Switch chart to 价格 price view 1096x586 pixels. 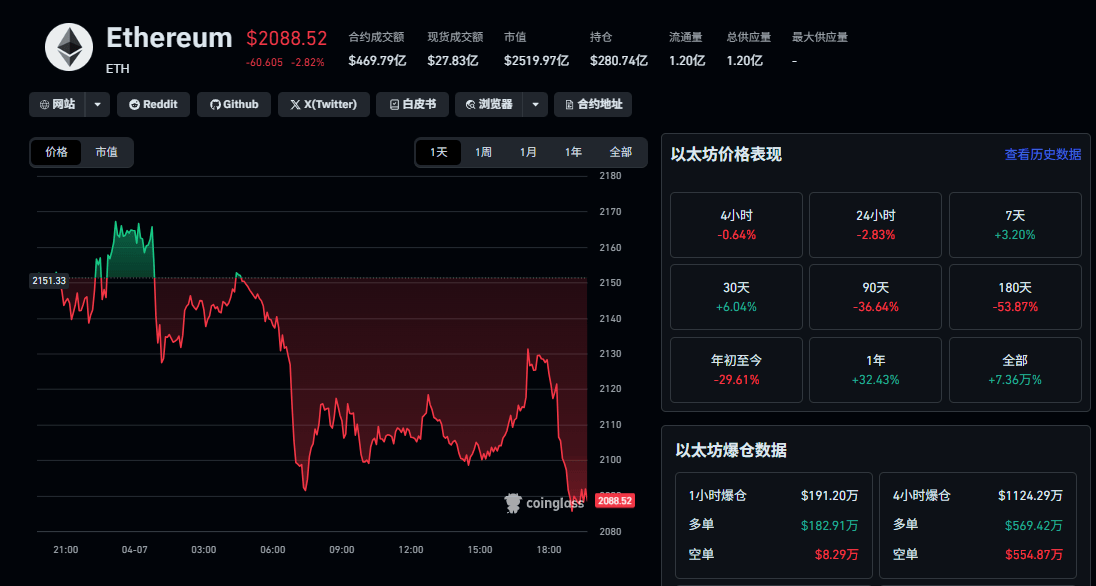click(x=57, y=152)
